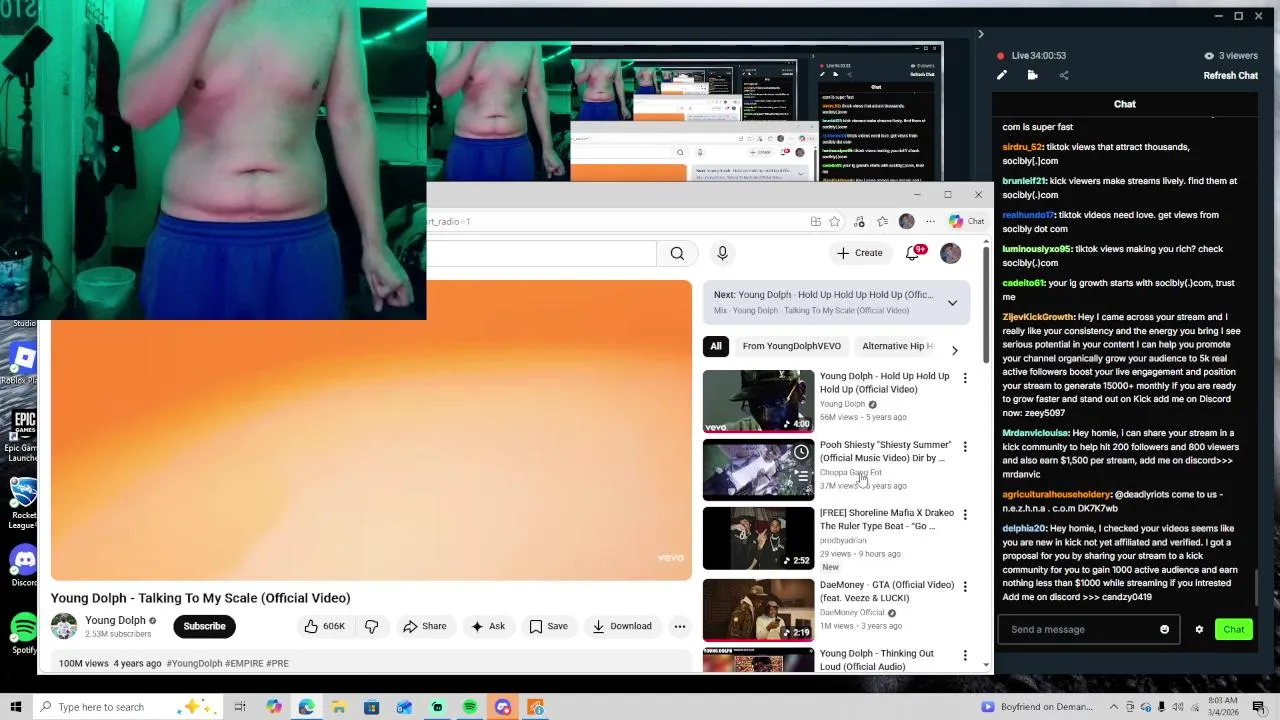The height and width of the screenshot is (720, 1280).
Task: Click YouTube page scrollbar
Action: pos(987,305)
